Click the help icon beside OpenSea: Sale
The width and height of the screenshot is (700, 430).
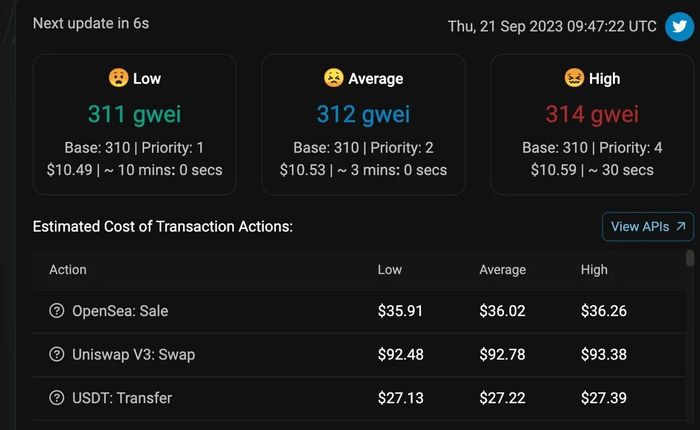57,310
